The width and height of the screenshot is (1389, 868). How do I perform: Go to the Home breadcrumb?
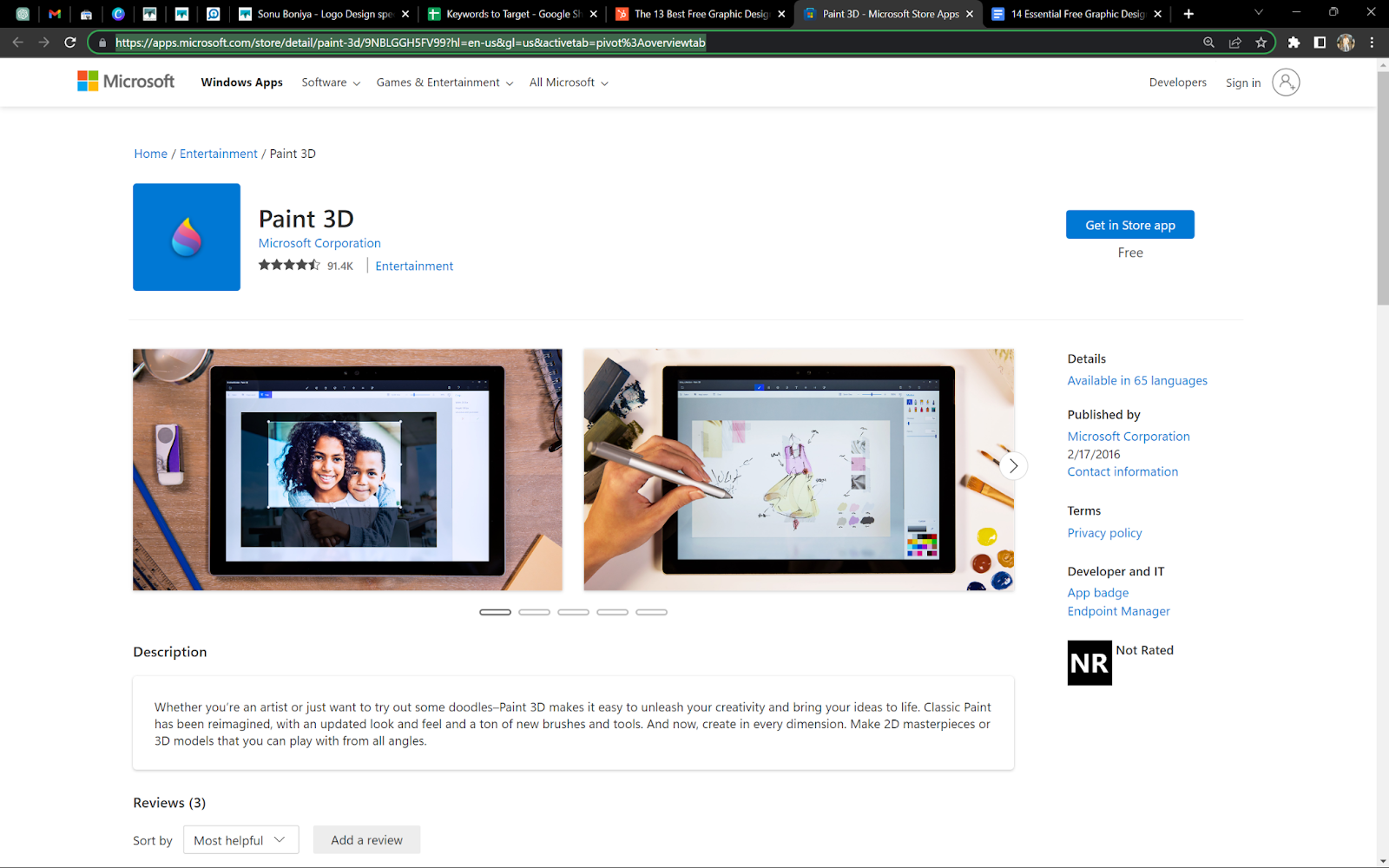click(x=150, y=154)
